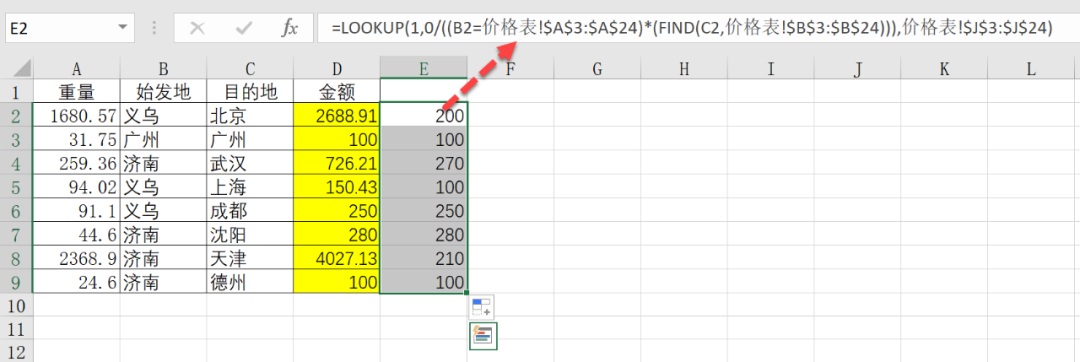The image size is (1080, 362).
Task: Select column E cell showing 200
Action: click(424, 115)
